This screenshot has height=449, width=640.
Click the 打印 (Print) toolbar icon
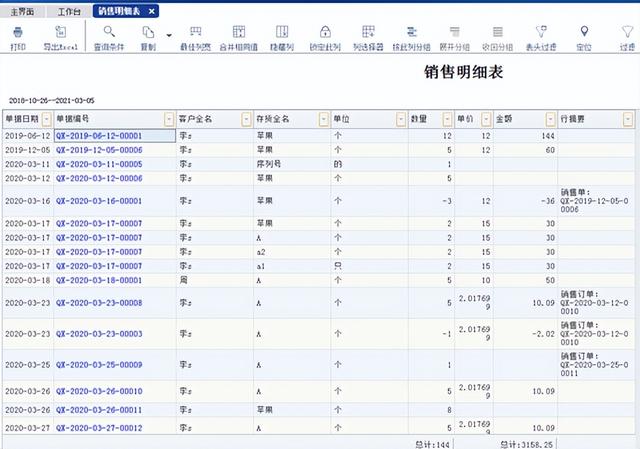tap(17, 33)
